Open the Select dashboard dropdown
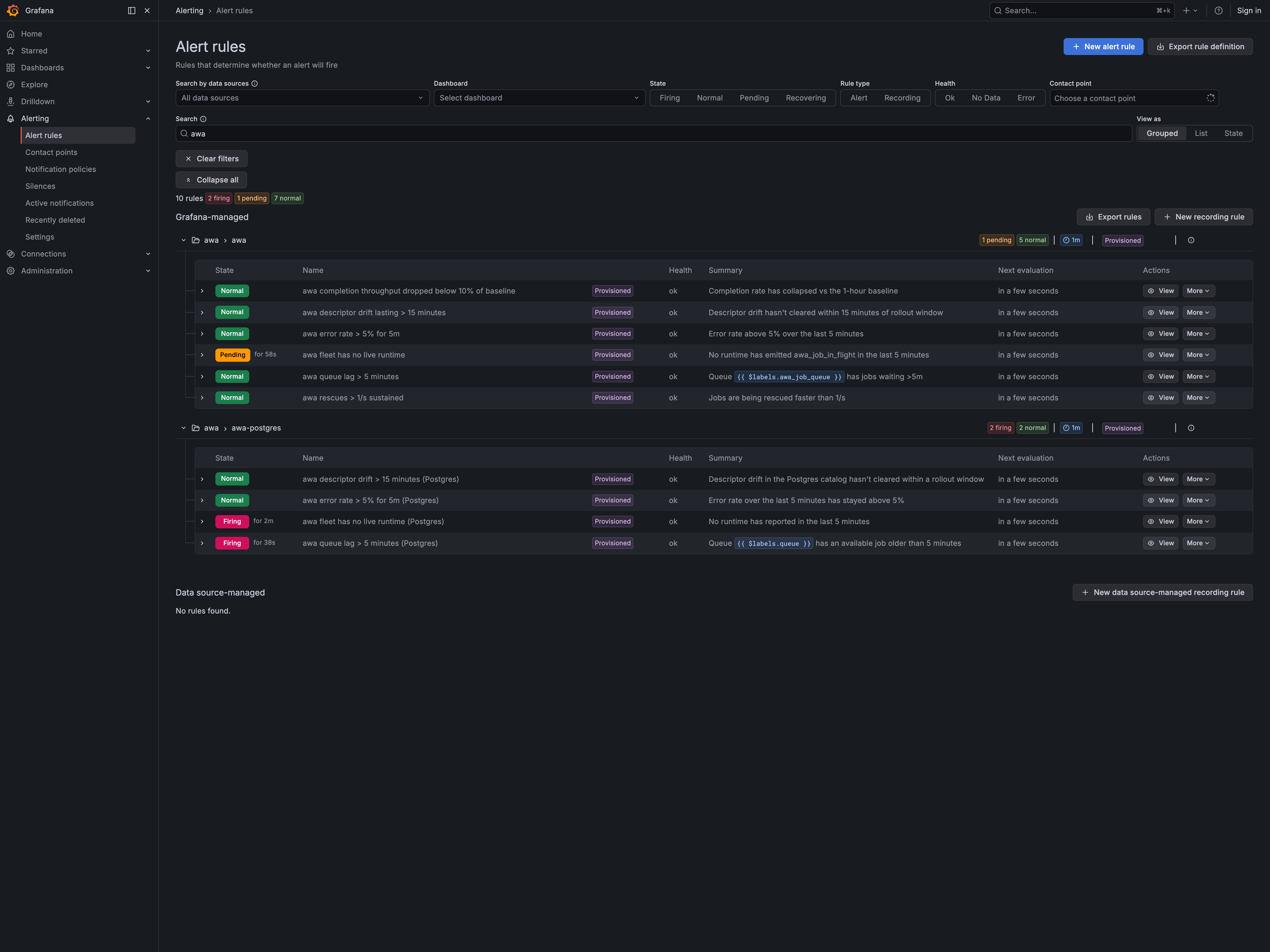 coord(539,98)
